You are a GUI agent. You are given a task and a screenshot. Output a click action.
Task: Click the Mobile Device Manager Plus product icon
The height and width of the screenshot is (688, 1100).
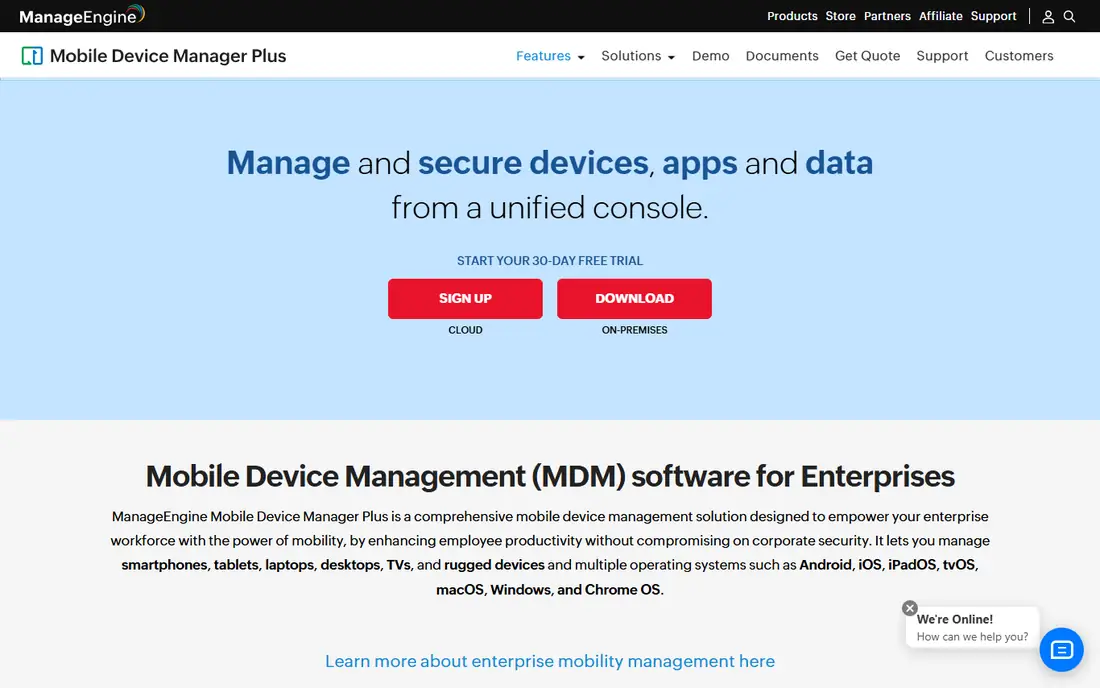(x=32, y=55)
